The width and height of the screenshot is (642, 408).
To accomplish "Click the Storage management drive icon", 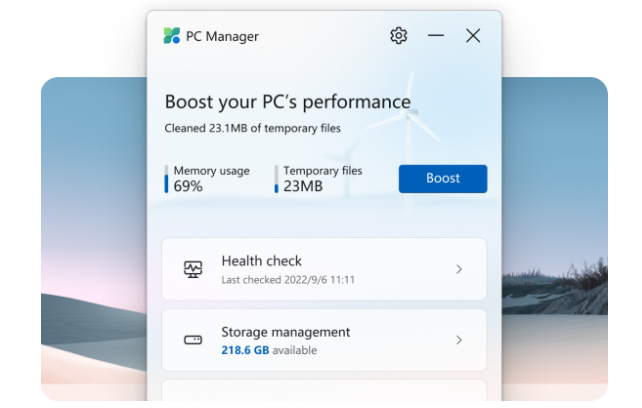I will click(x=193, y=340).
